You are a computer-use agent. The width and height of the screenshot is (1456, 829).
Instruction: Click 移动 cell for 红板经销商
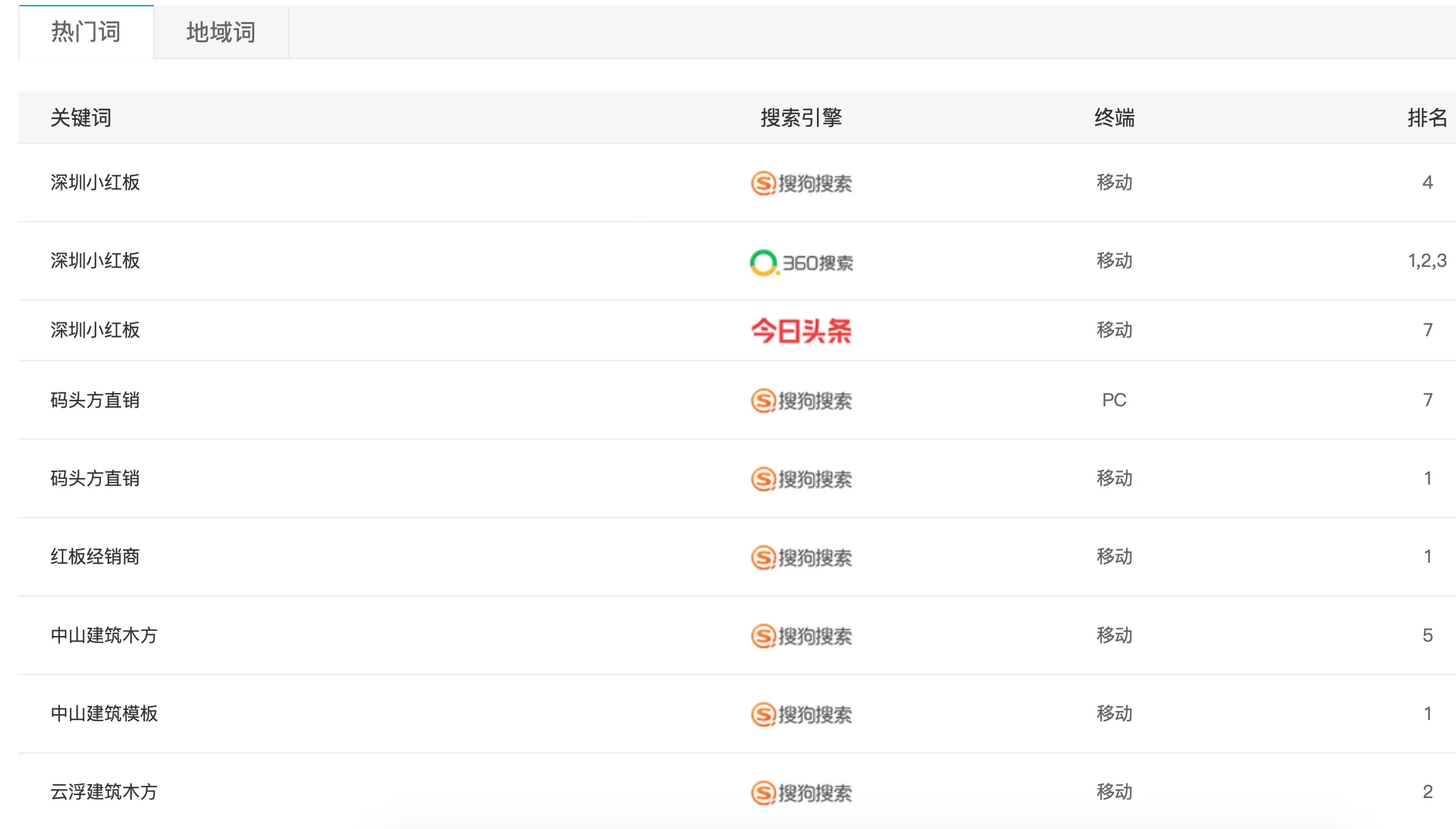pos(1114,556)
